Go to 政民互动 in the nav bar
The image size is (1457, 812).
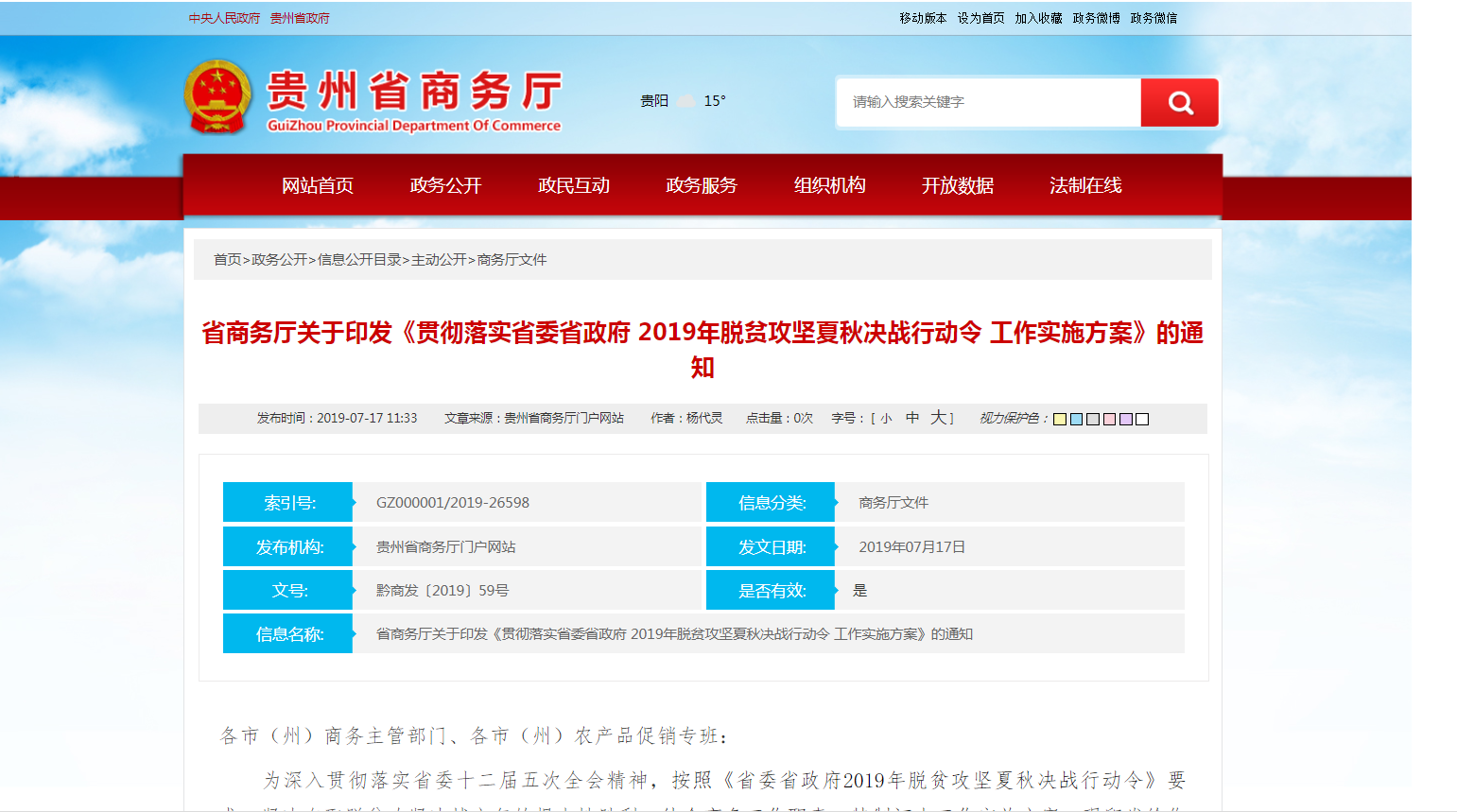click(574, 185)
